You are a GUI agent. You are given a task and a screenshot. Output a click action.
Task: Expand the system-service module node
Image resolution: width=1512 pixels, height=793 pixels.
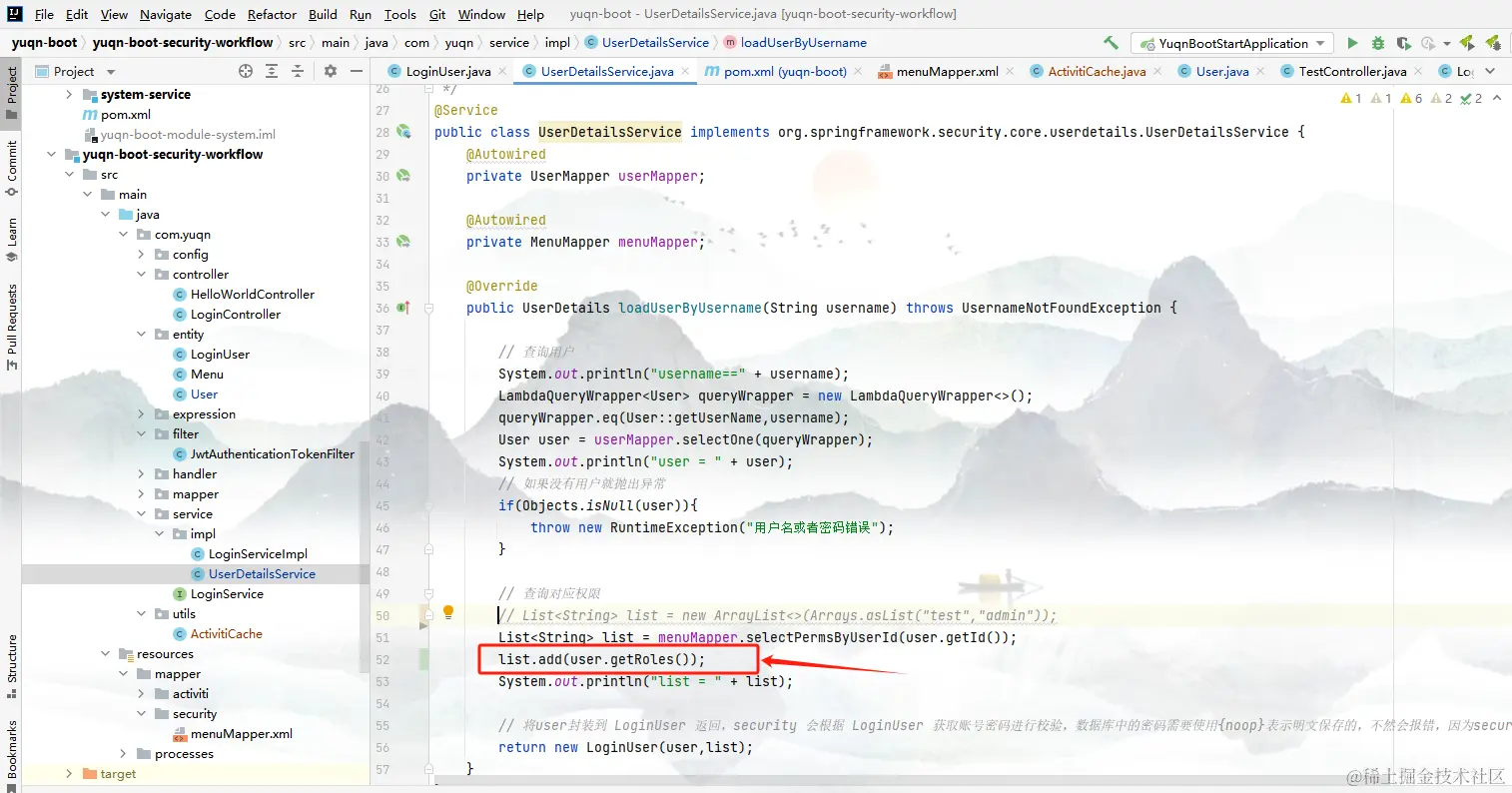pyautogui.click(x=69, y=94)
